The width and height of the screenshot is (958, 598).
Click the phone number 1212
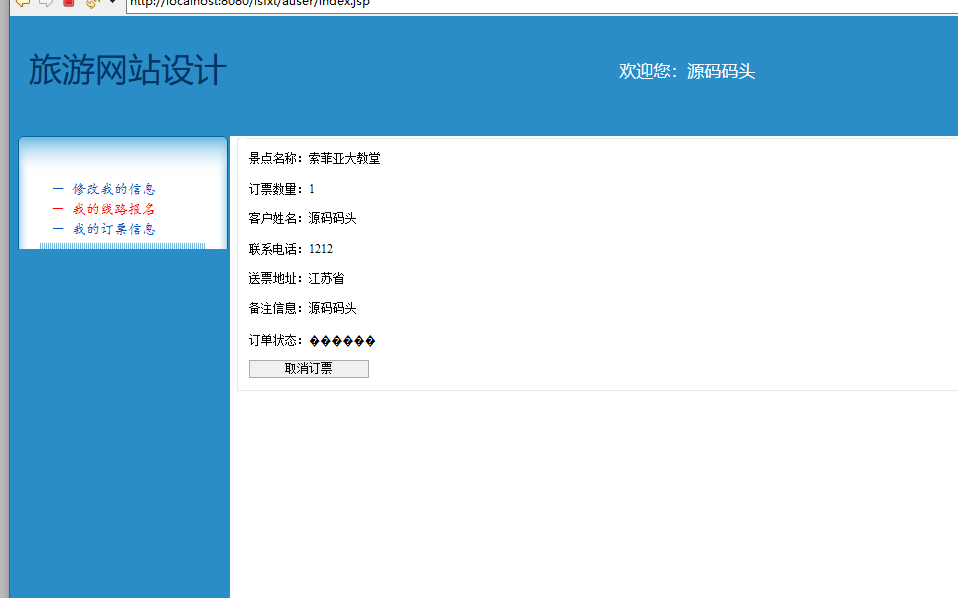tap(322, 247)
